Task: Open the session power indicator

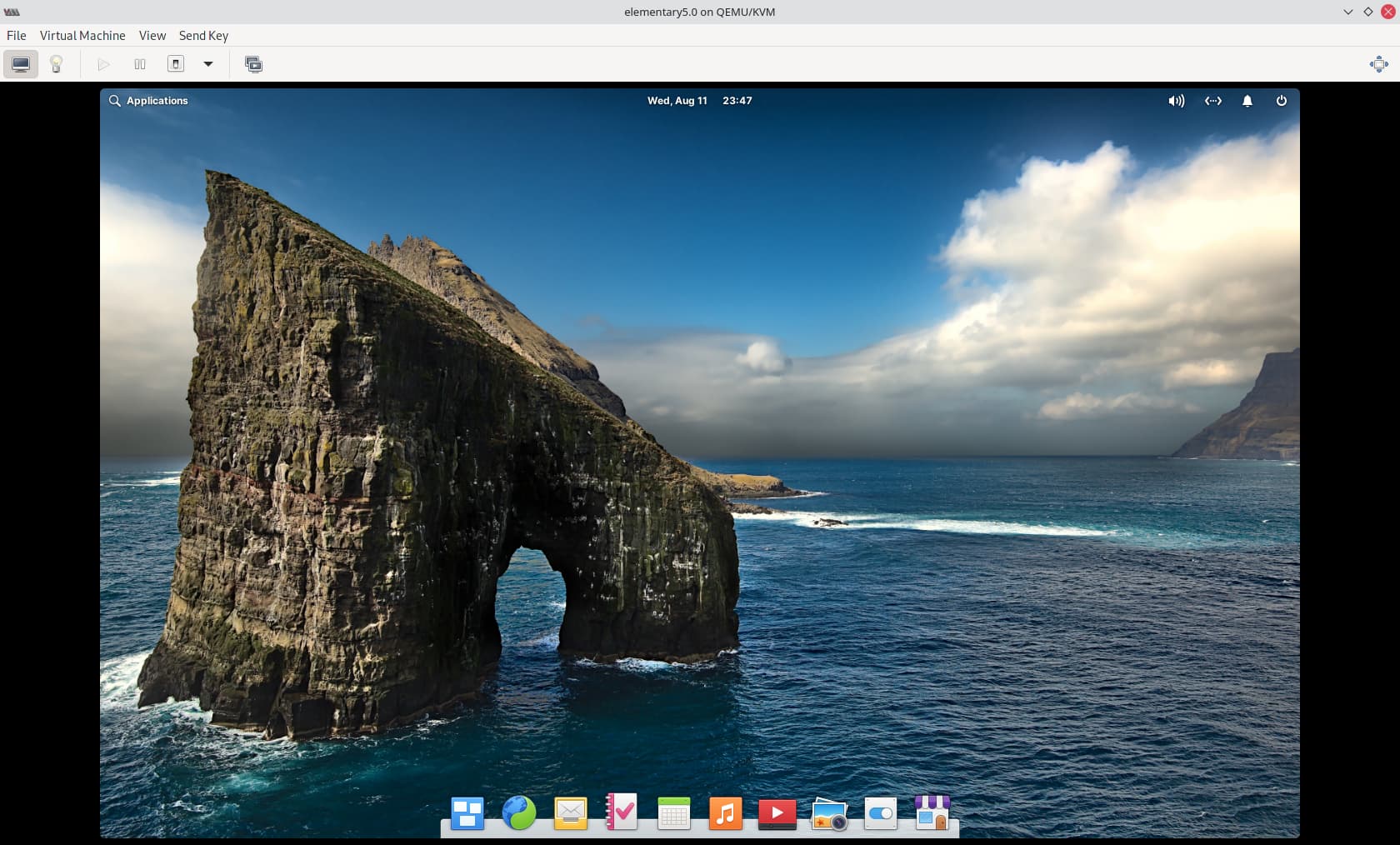Action: (x=1282, y=101)
